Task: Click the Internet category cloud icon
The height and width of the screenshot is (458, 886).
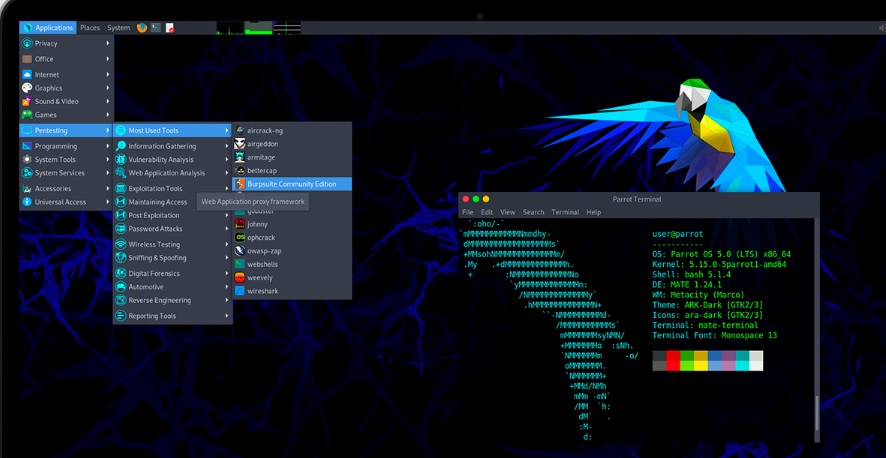Action: [x=27, y=75]
